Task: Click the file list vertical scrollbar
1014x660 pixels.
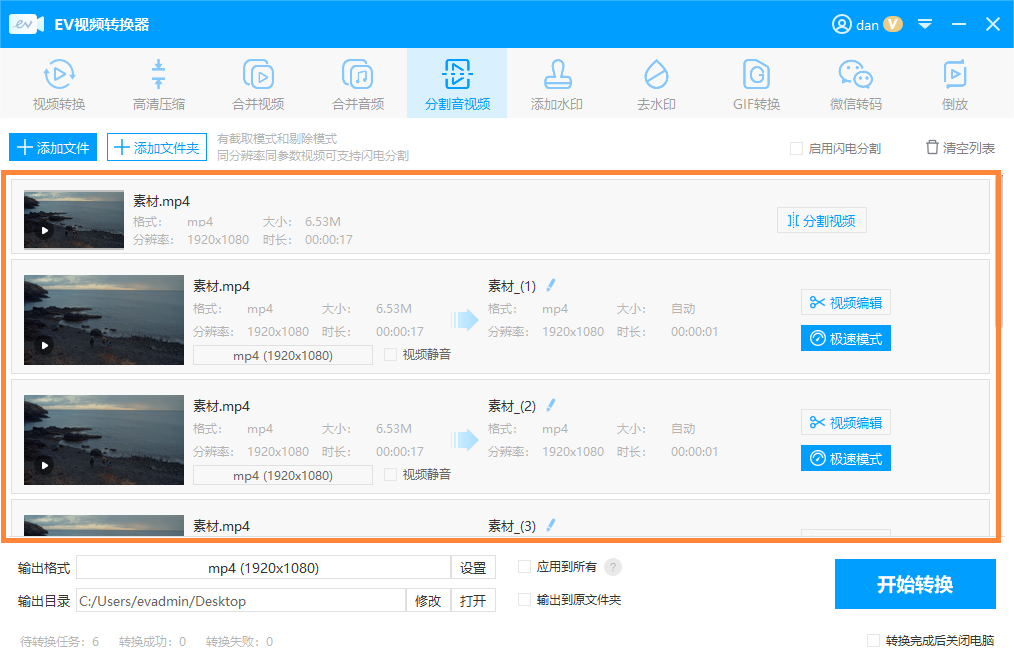Action: coord(1000,250)
